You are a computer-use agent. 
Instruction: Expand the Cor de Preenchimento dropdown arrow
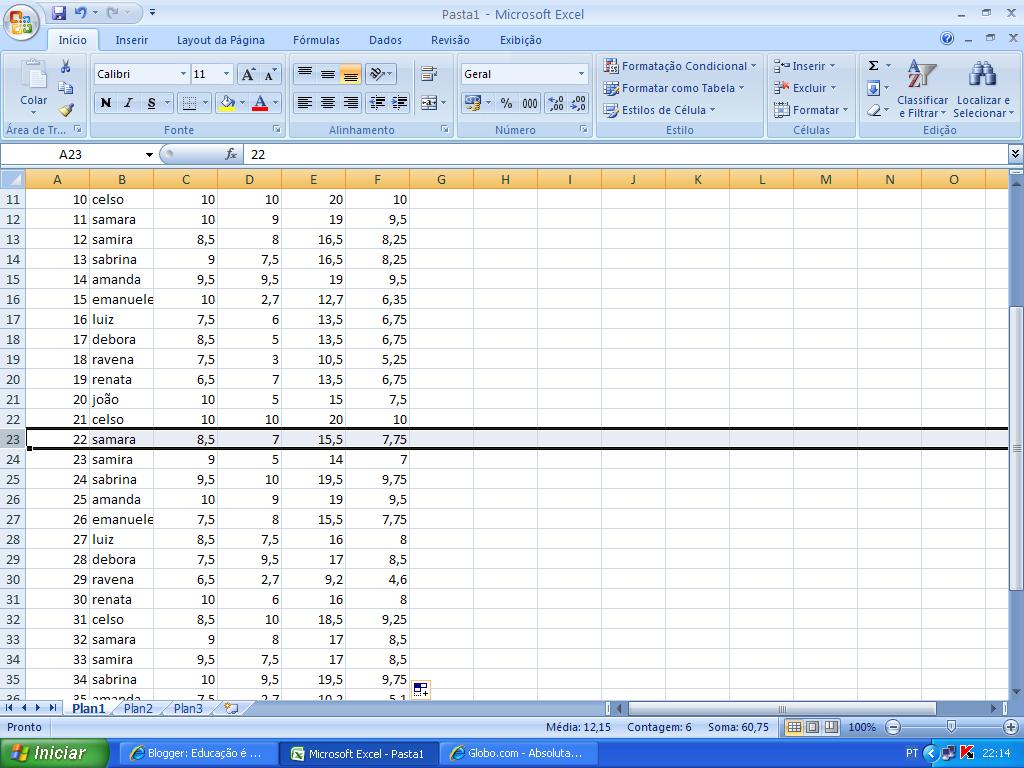pyautogui.click(x=240, y=103)
